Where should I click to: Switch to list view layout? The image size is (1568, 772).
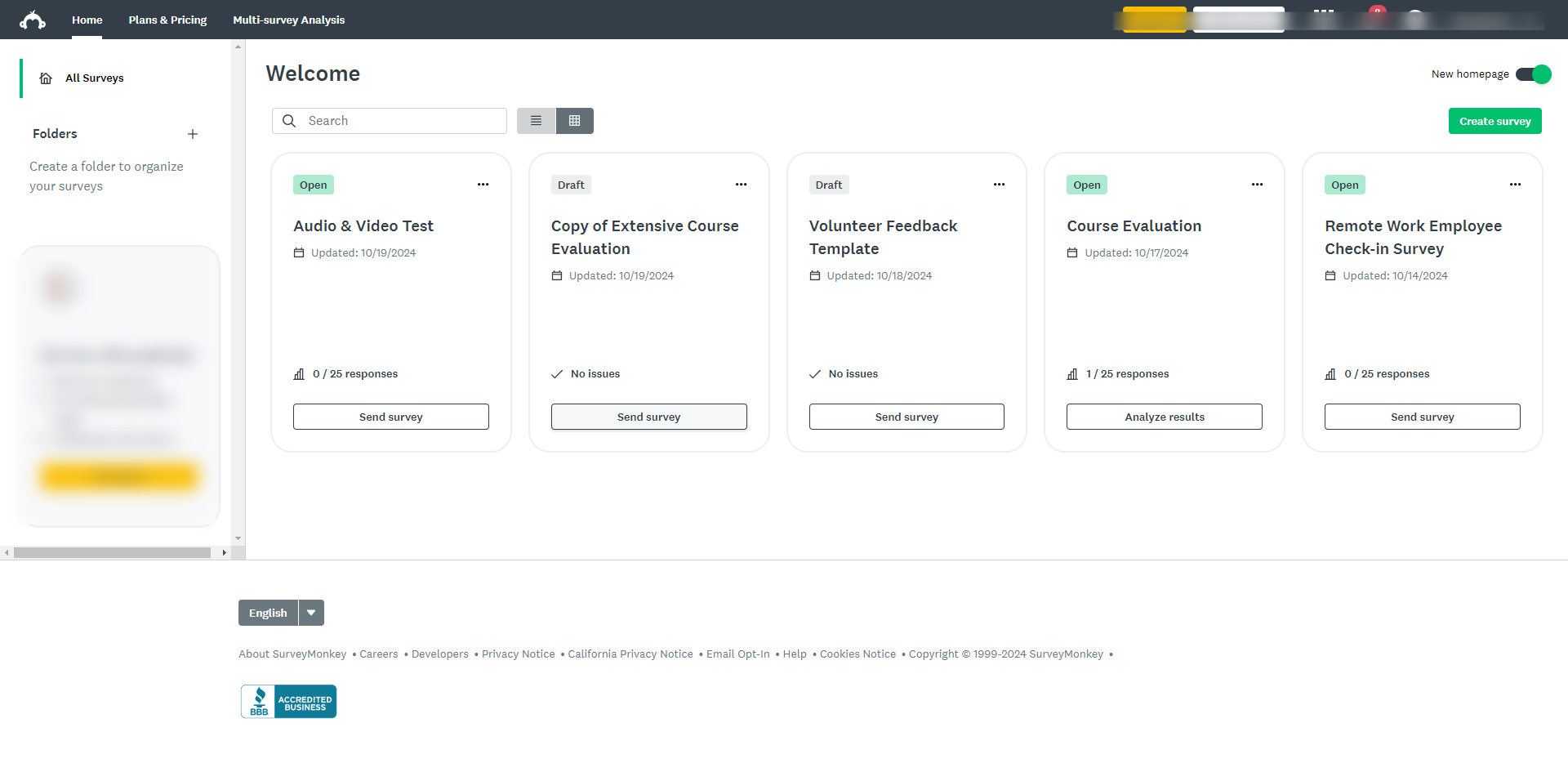coord(536,121)
